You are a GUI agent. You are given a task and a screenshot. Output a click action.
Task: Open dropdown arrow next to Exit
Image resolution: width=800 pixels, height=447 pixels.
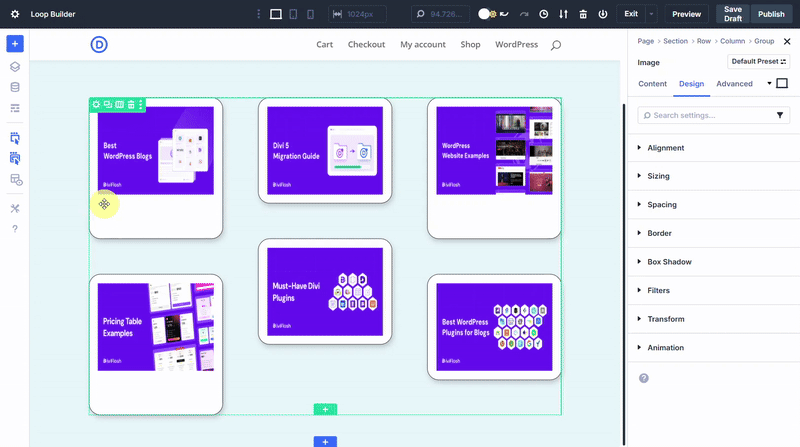(652, 14)
